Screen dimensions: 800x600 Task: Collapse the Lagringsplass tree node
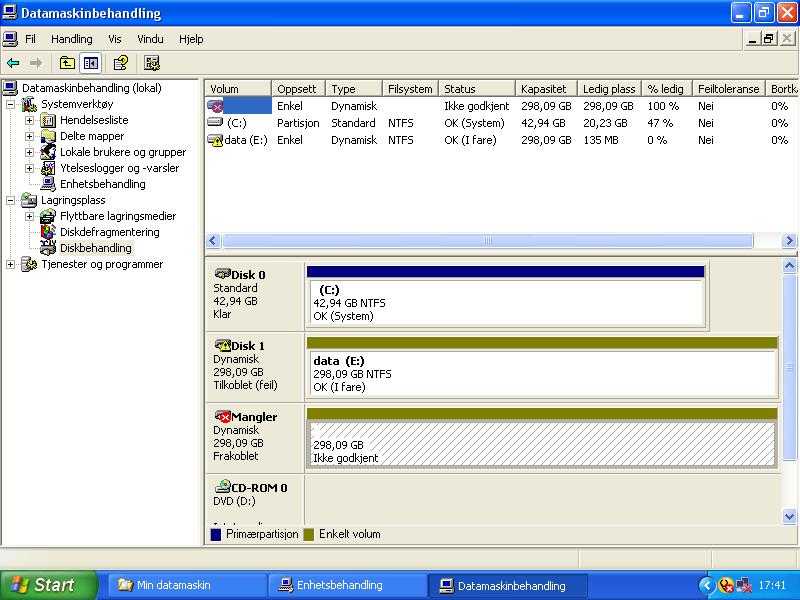(10, 201)
